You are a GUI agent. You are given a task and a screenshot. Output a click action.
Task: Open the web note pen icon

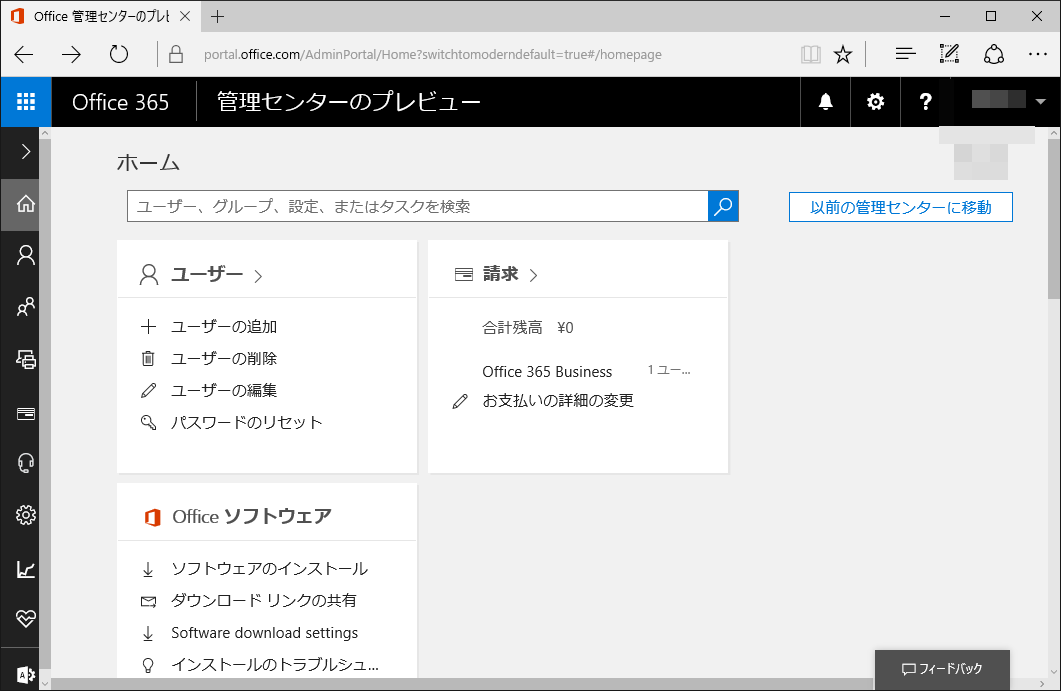(949, 54)
